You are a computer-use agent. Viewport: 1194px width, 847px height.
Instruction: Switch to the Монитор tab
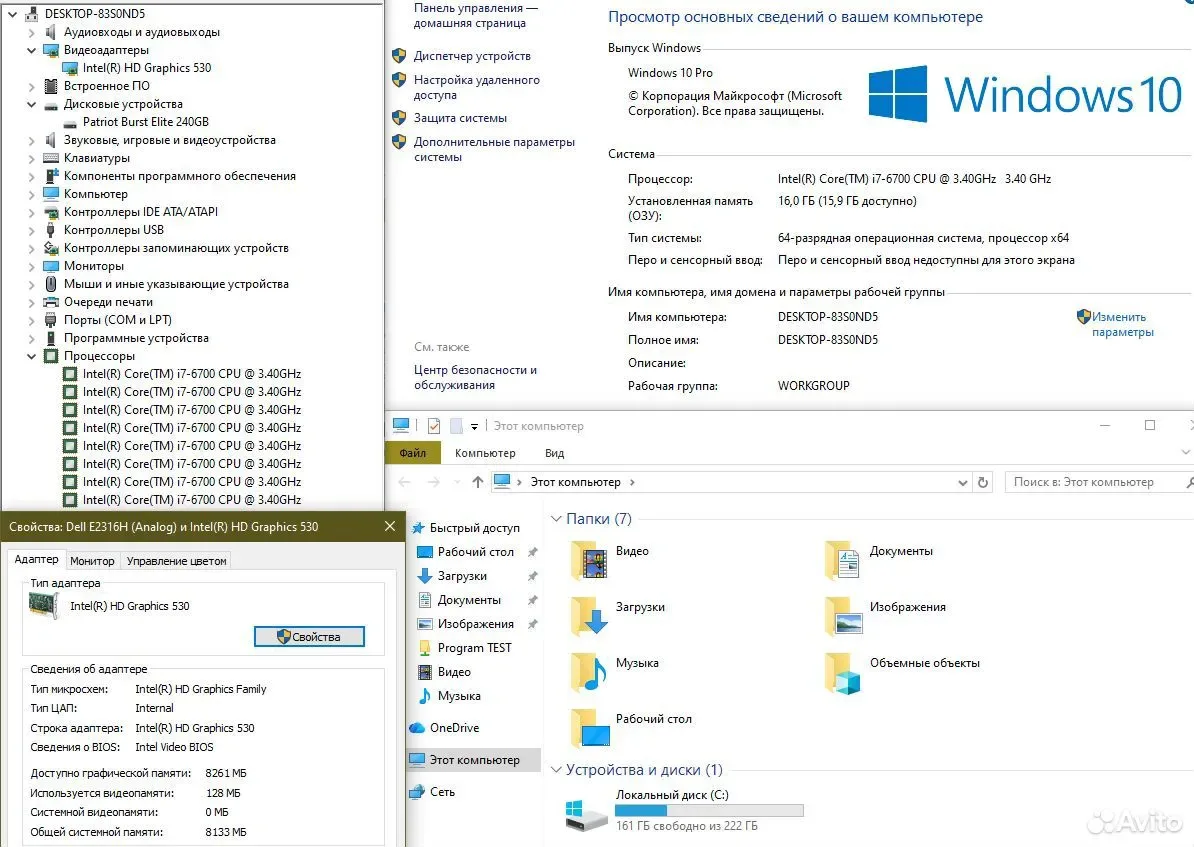(92, 561)
